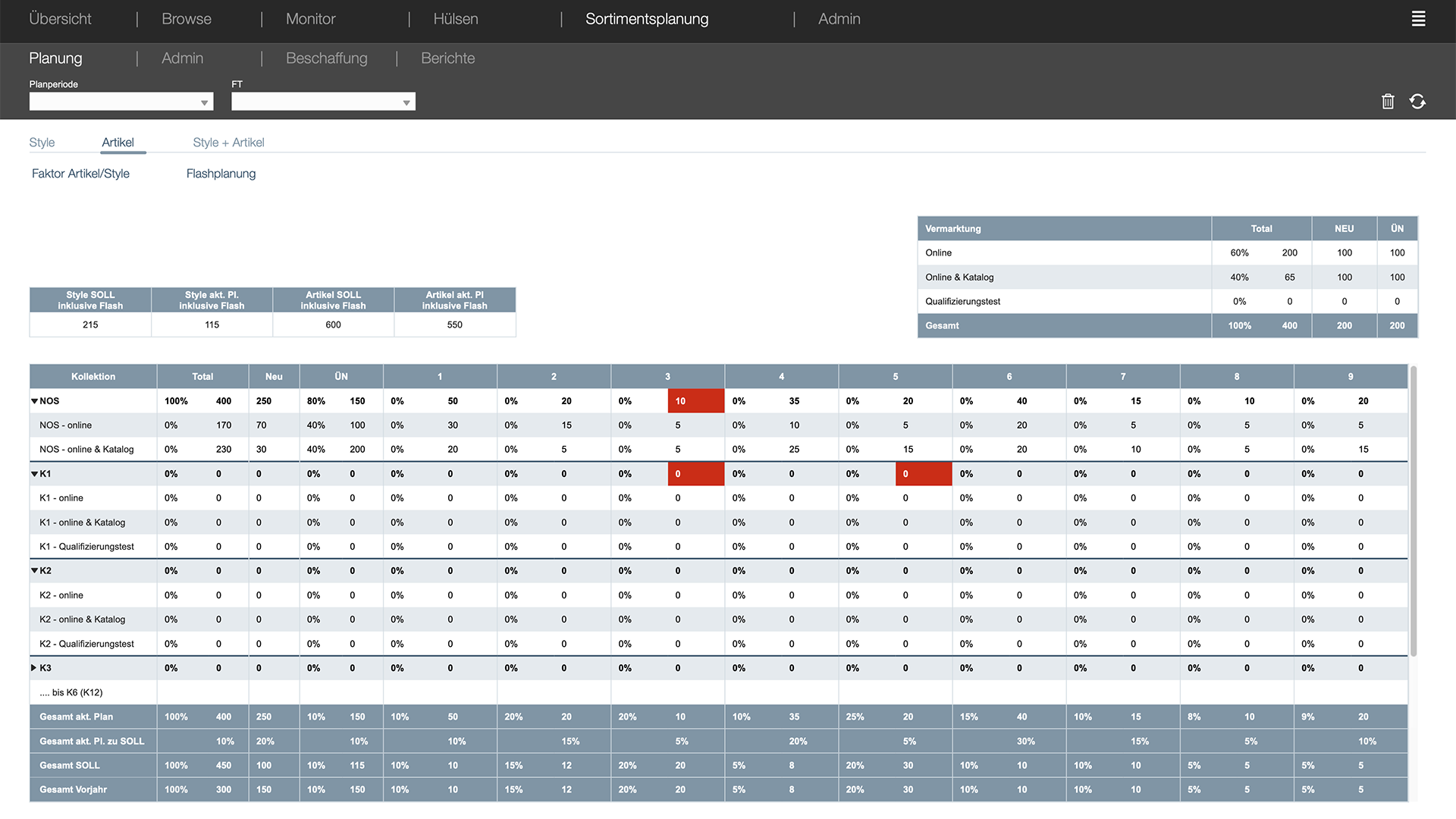Click the Faktor Artikel/Style link

tap(80, 174)
